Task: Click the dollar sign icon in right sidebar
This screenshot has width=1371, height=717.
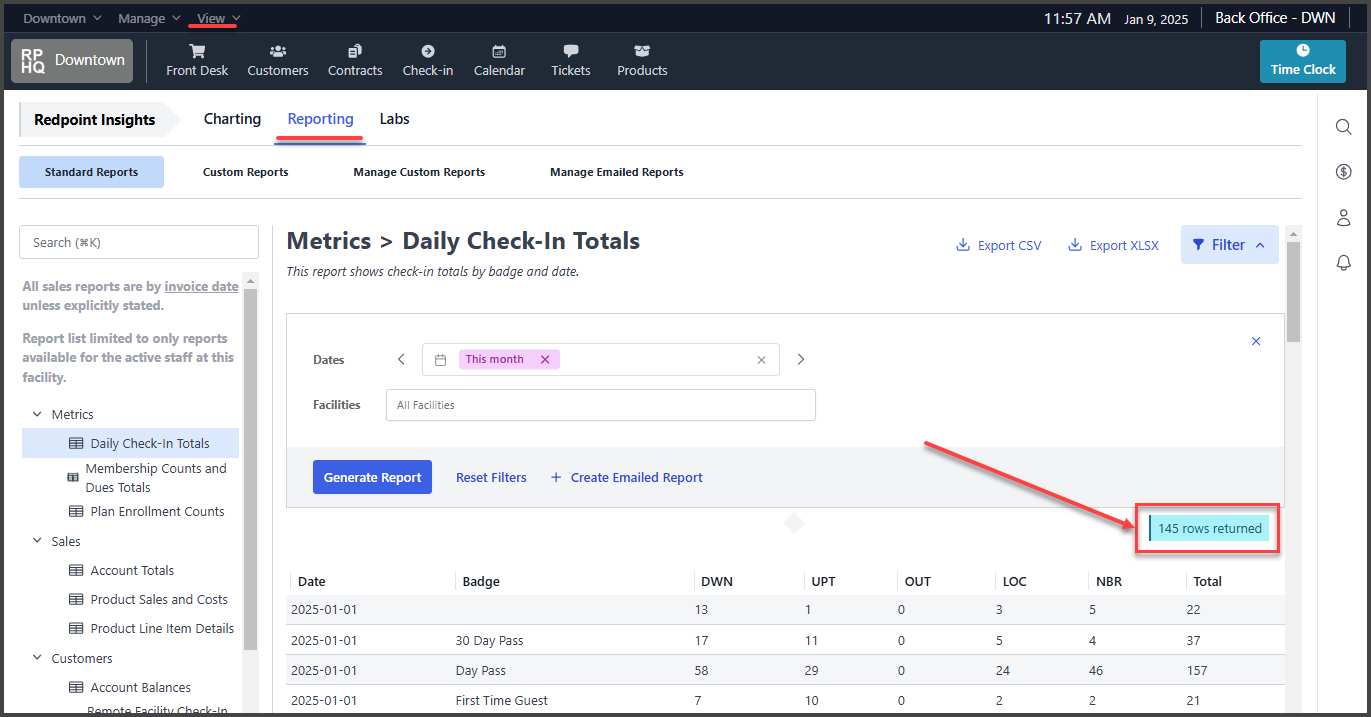Action: coord(1344,172)
